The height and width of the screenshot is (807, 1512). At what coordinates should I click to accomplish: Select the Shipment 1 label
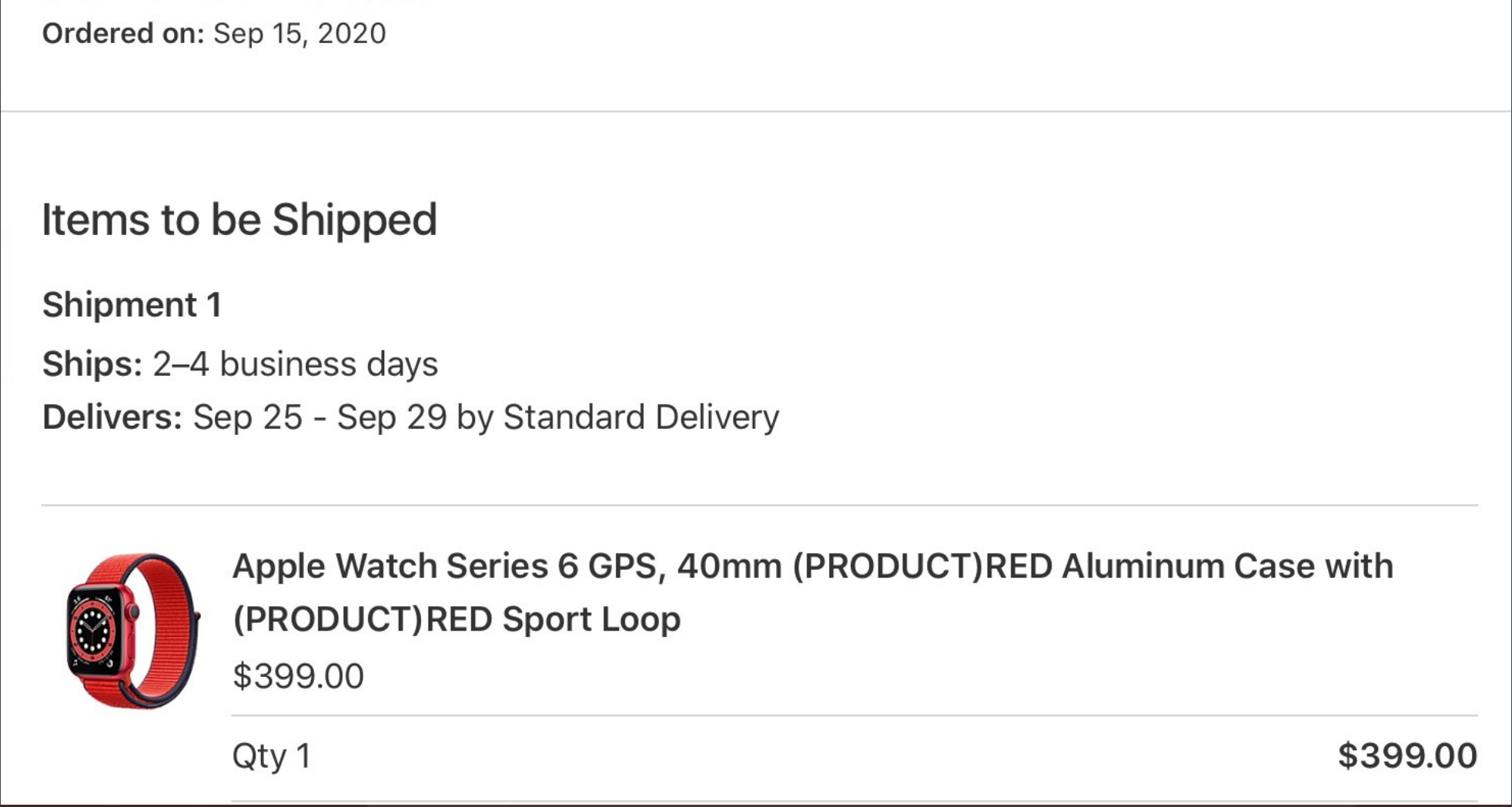(132, 305)
